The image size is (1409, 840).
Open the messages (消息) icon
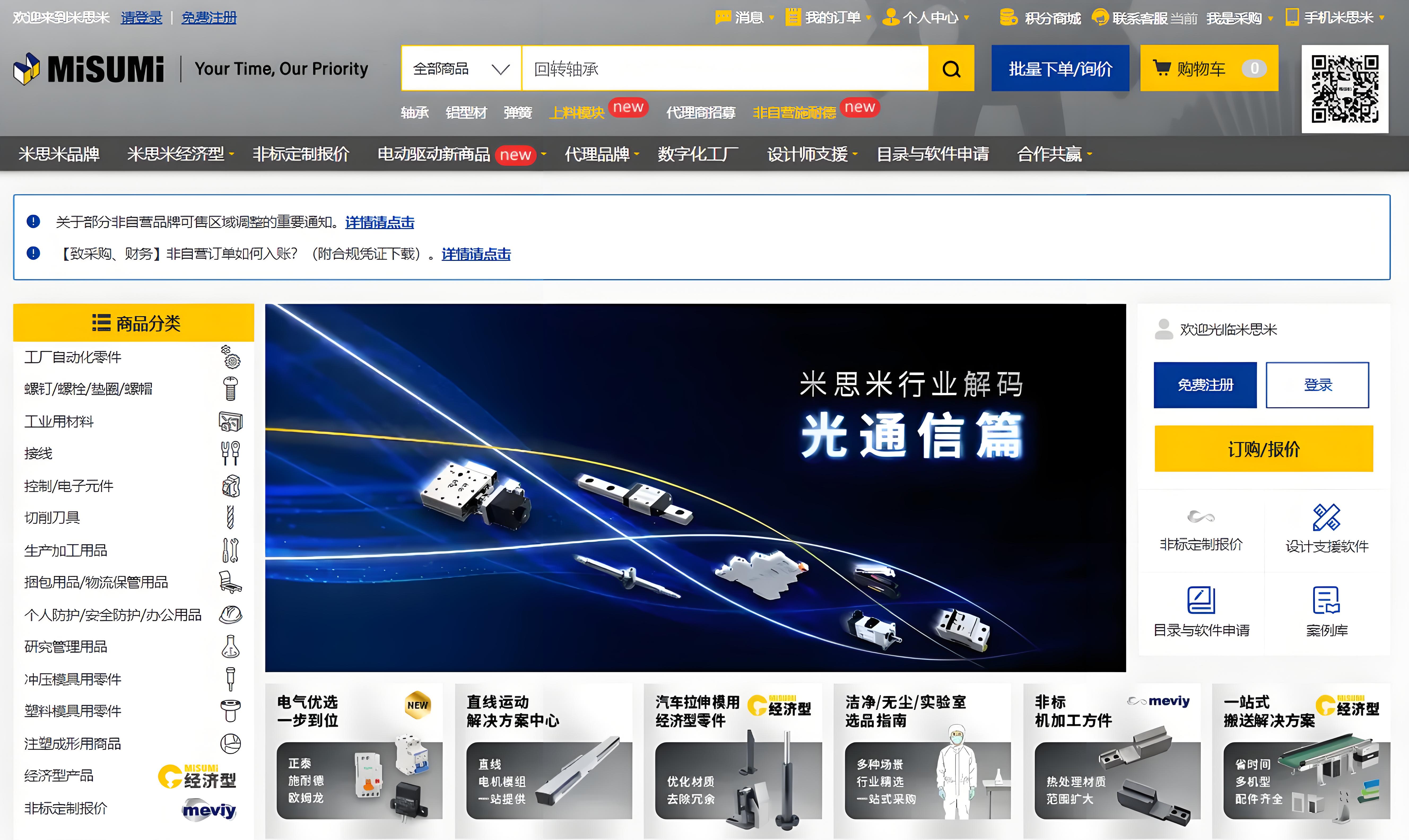pos(723,17)
